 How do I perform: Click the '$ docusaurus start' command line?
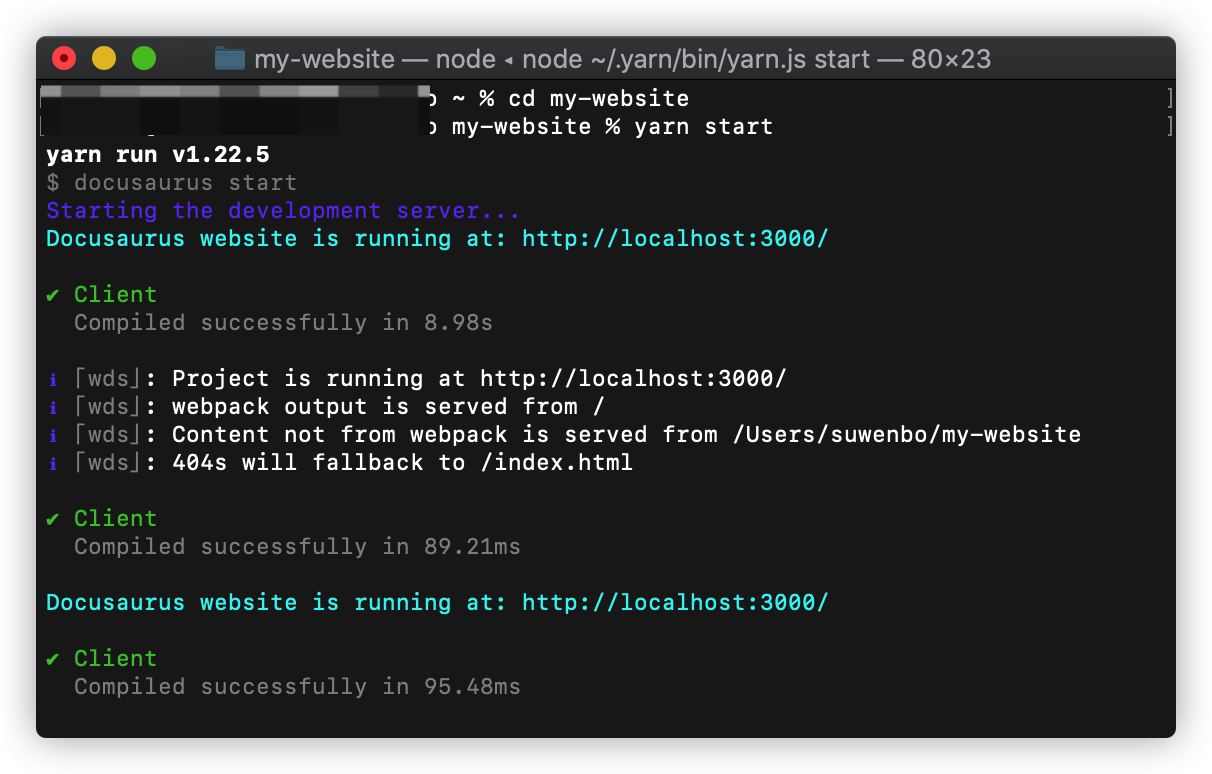(171, 183)
